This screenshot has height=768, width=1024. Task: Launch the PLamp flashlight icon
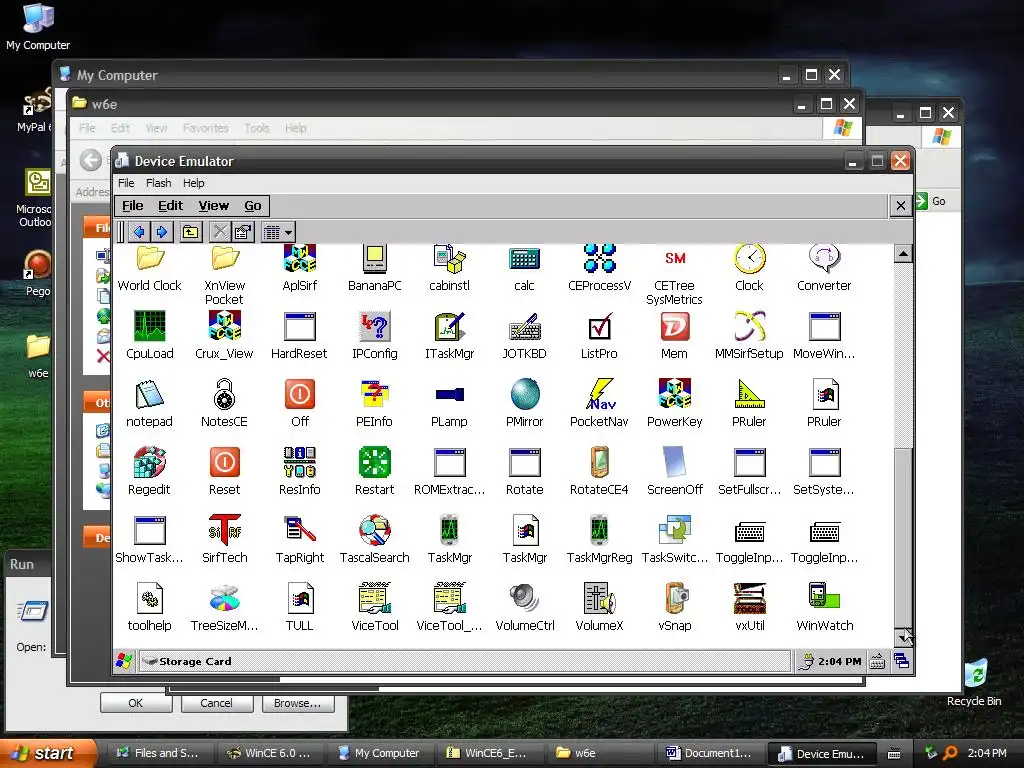[x=449, y=394]
